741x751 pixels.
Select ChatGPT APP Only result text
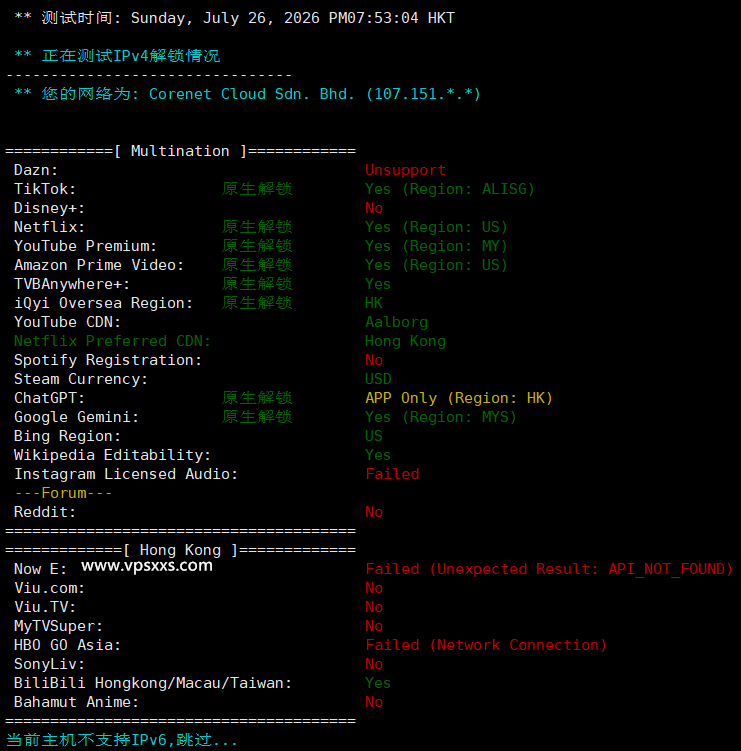pos(458,398)
